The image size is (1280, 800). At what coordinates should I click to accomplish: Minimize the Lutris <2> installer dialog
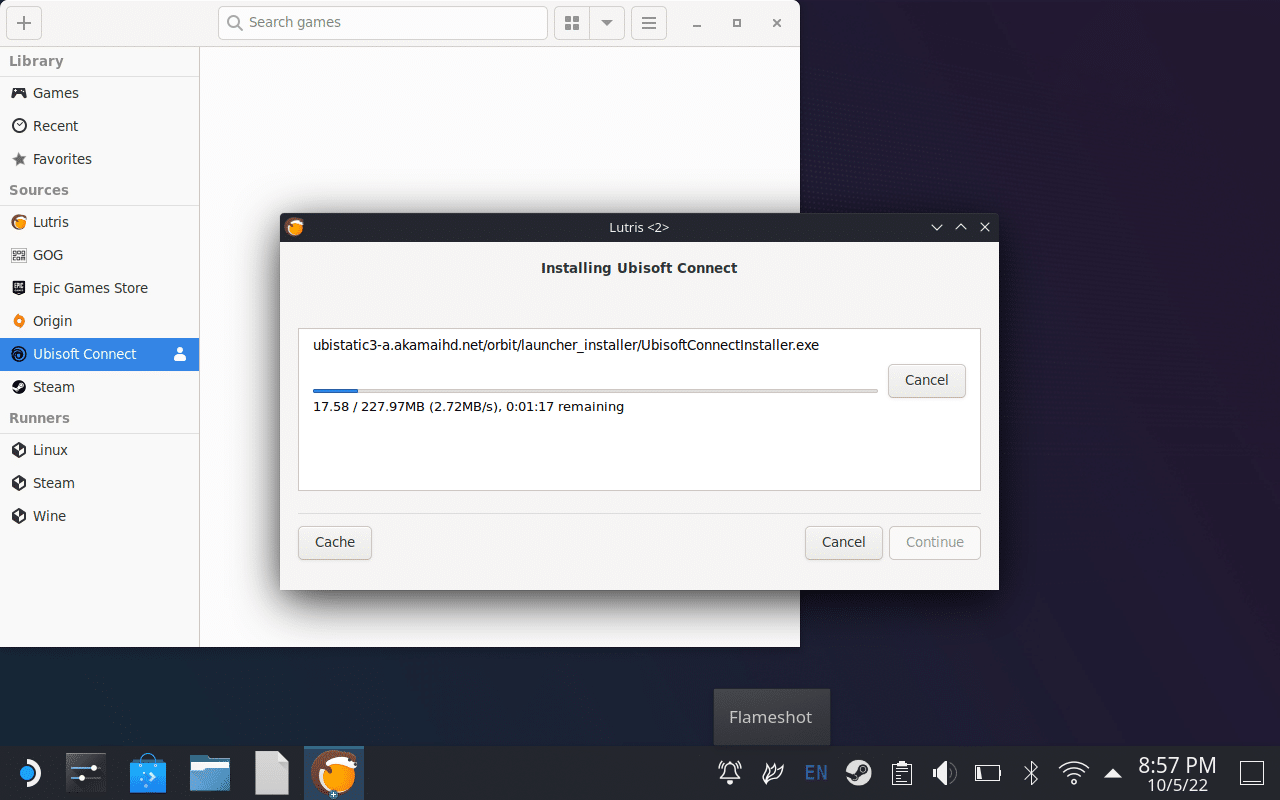point(937,227)
